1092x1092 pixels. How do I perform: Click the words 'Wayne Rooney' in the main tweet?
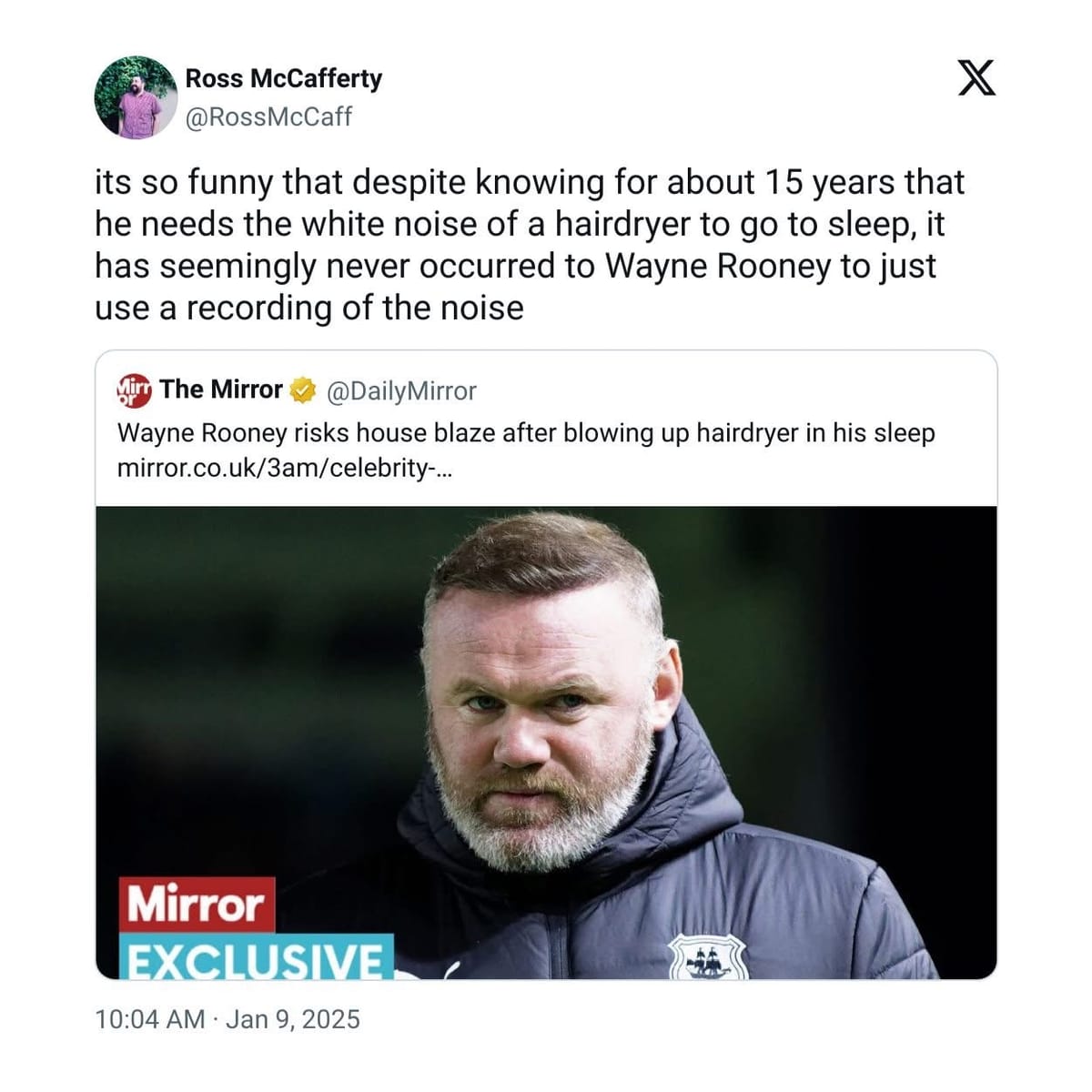[718, 266]
